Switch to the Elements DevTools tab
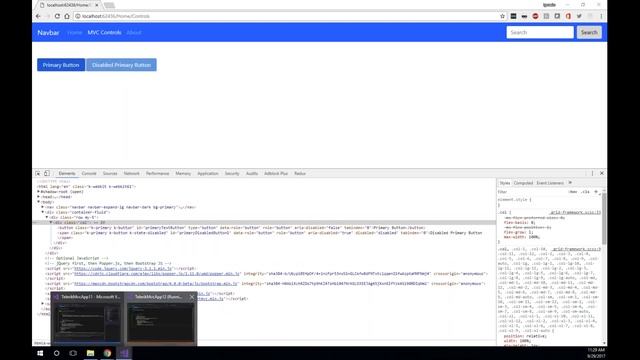The width and height of the screenshot is (640, 360). 67,173
